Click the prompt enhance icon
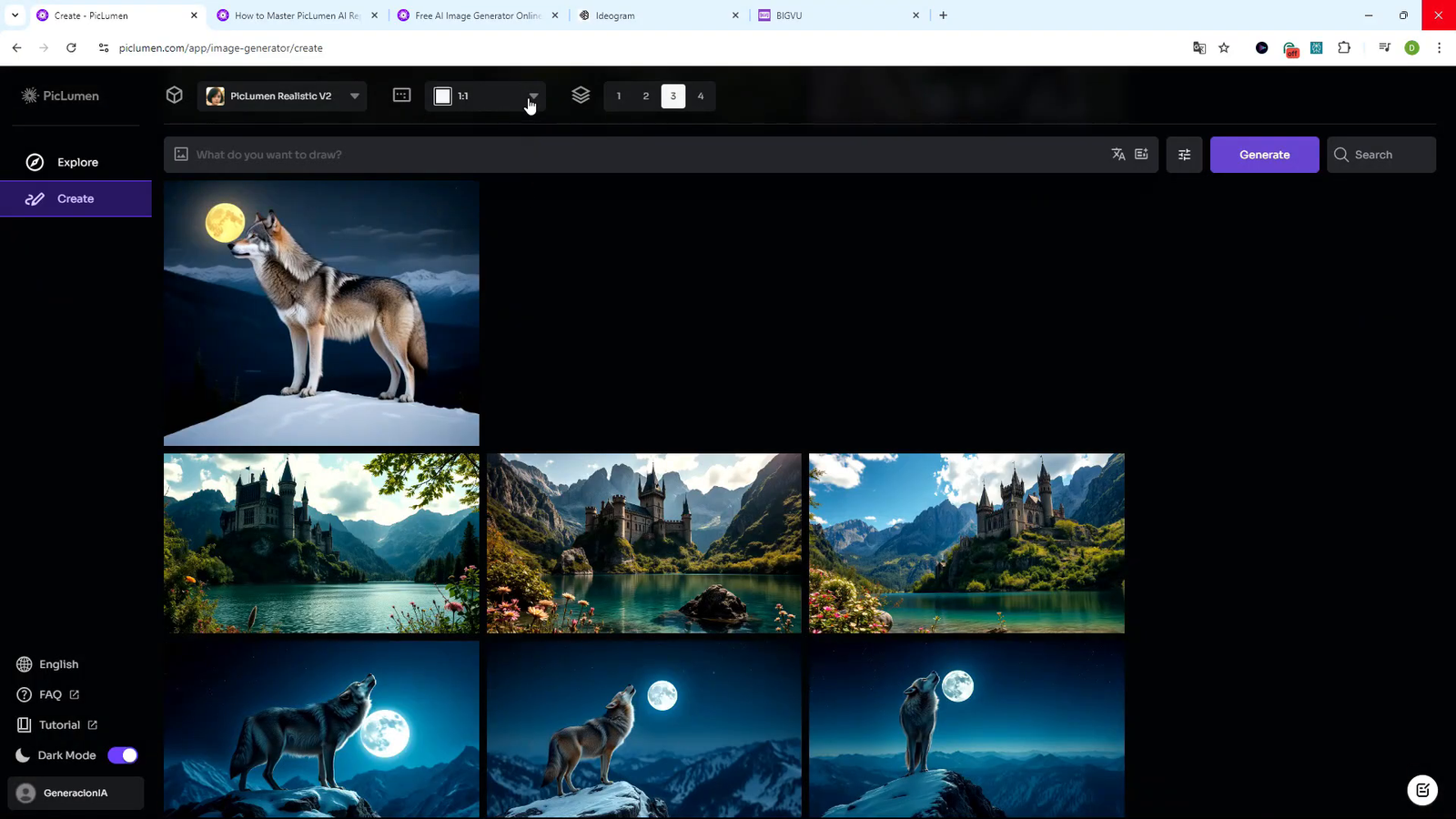Viewport: 1456px width, 819px height. pos(1141,155)
